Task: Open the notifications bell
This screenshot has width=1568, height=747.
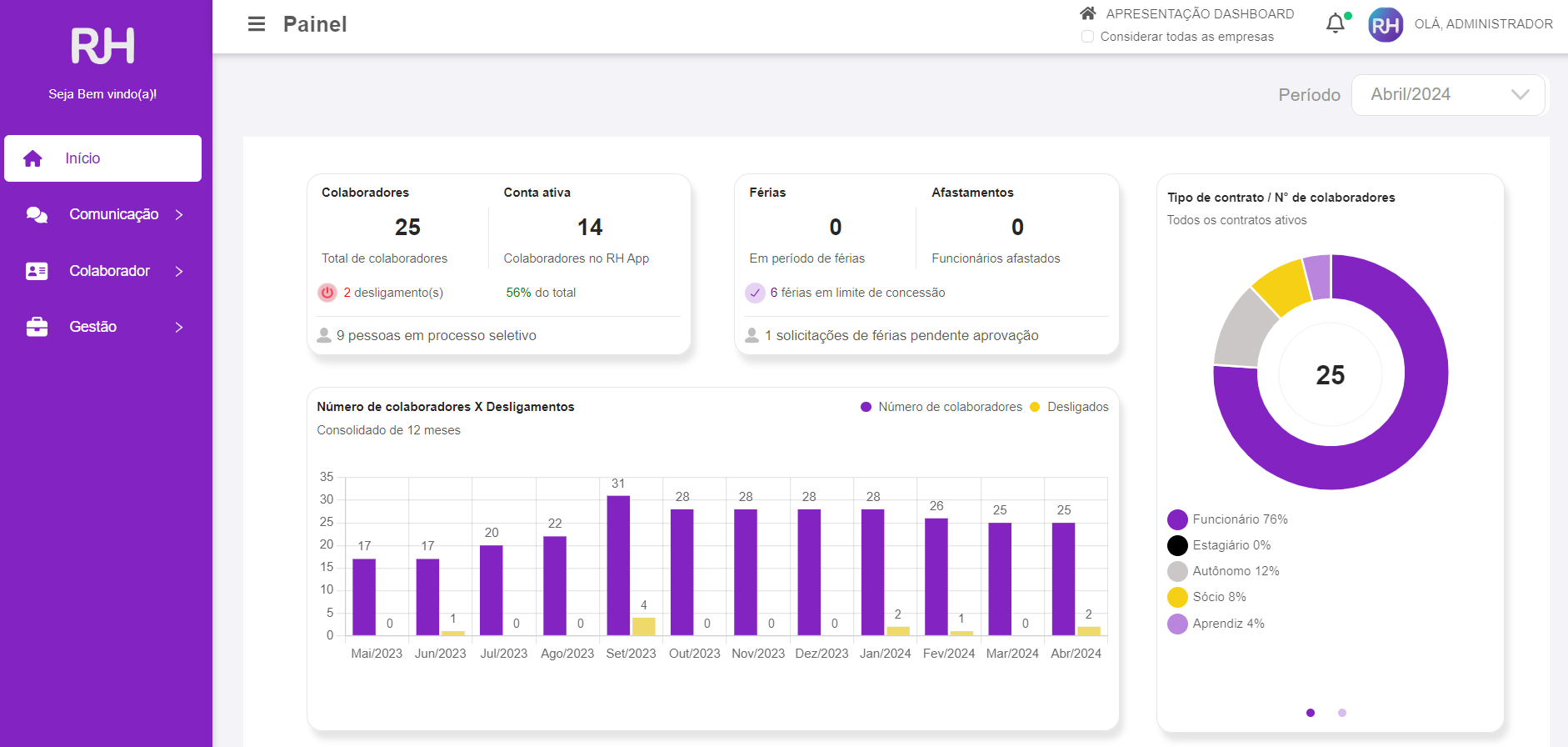Action: click(1336, 23)
